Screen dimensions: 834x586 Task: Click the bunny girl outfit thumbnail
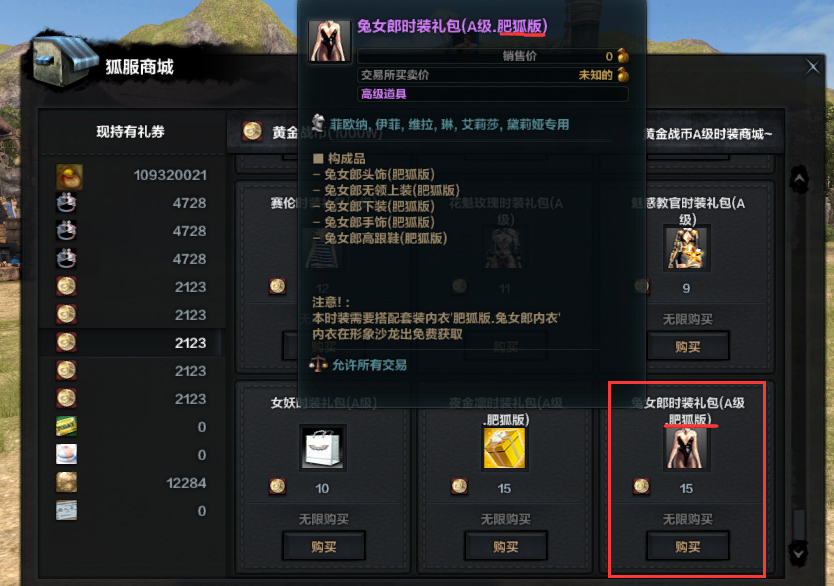tap(687, 448)
